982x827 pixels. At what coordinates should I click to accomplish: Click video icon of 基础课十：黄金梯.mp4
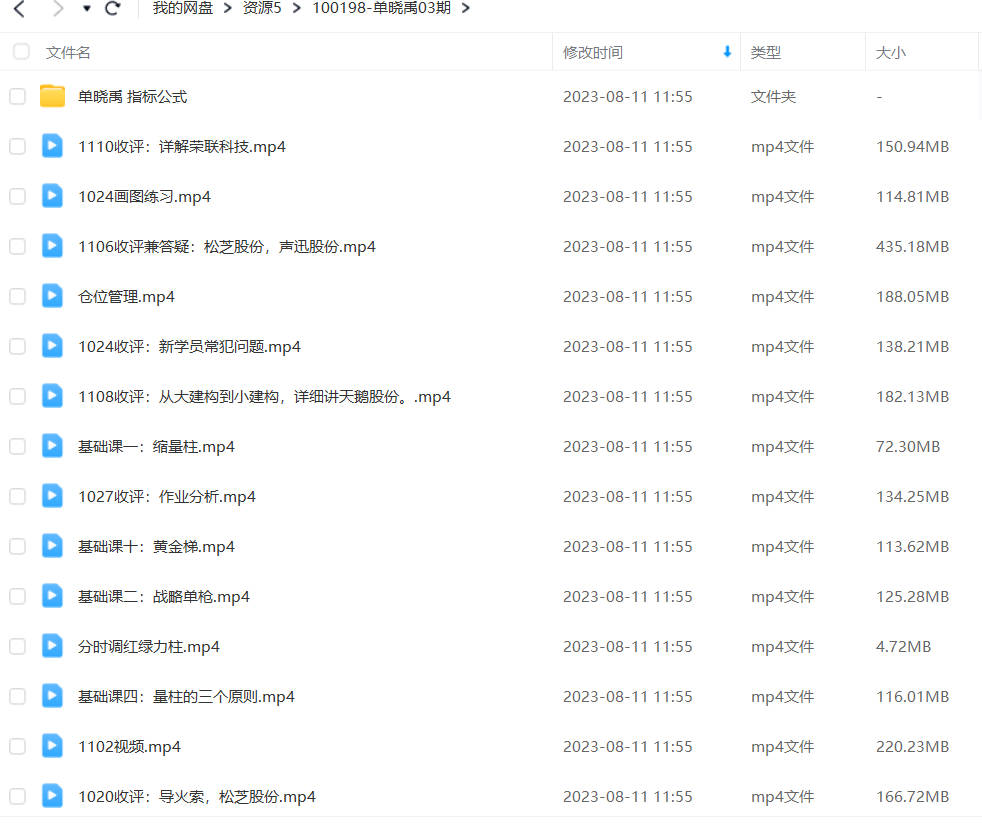pyautogui.click(x=53, y=546)
